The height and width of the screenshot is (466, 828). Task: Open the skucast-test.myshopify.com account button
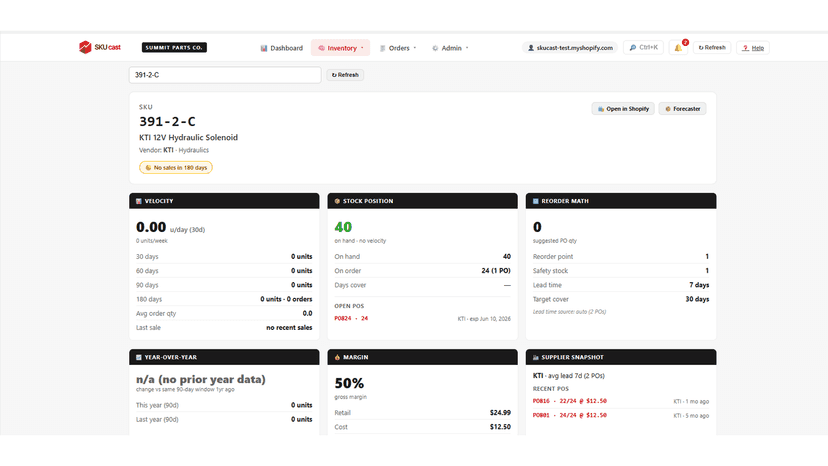click(570, 48)
